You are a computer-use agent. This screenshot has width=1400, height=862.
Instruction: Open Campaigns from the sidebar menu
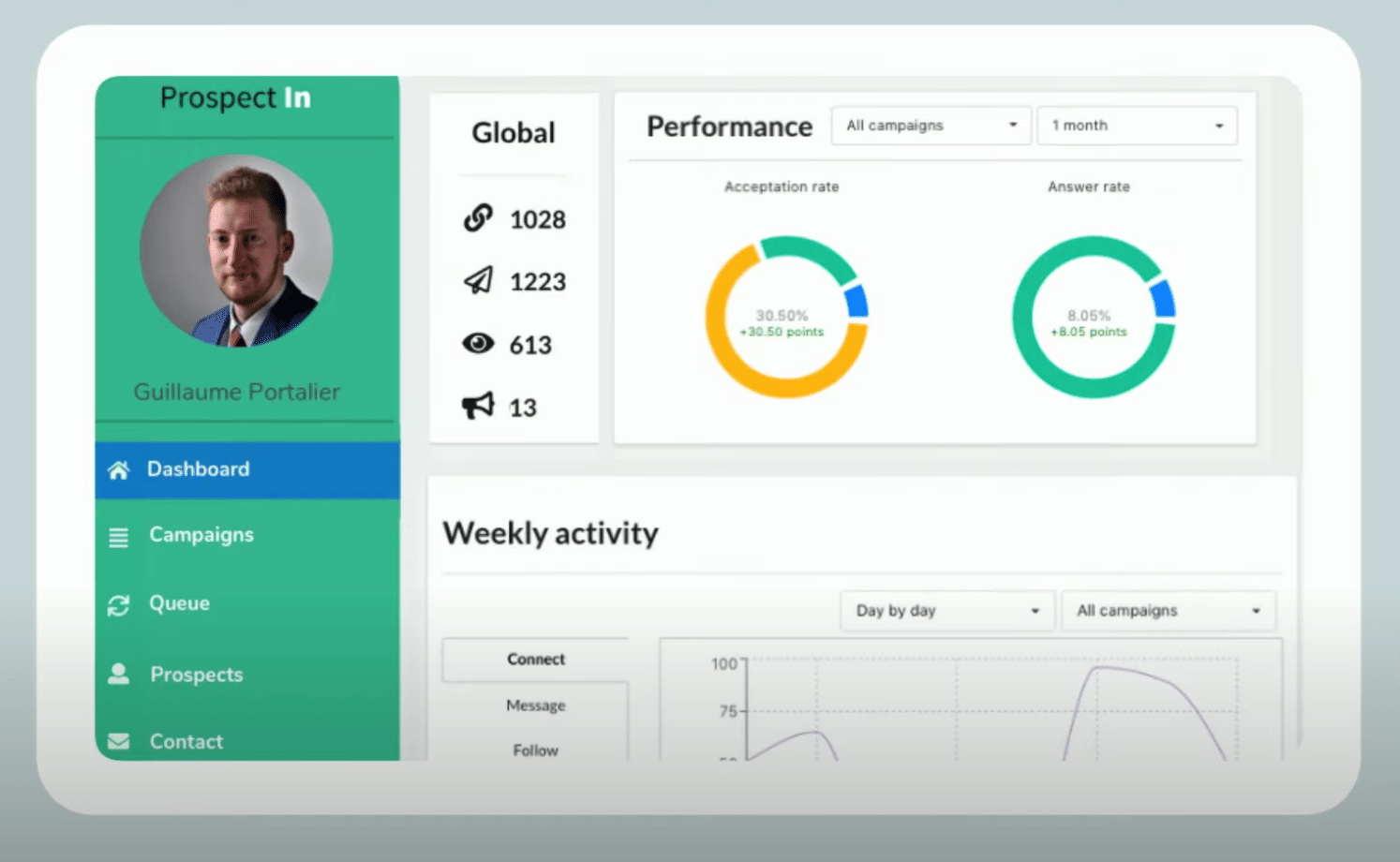pos(201,535)
